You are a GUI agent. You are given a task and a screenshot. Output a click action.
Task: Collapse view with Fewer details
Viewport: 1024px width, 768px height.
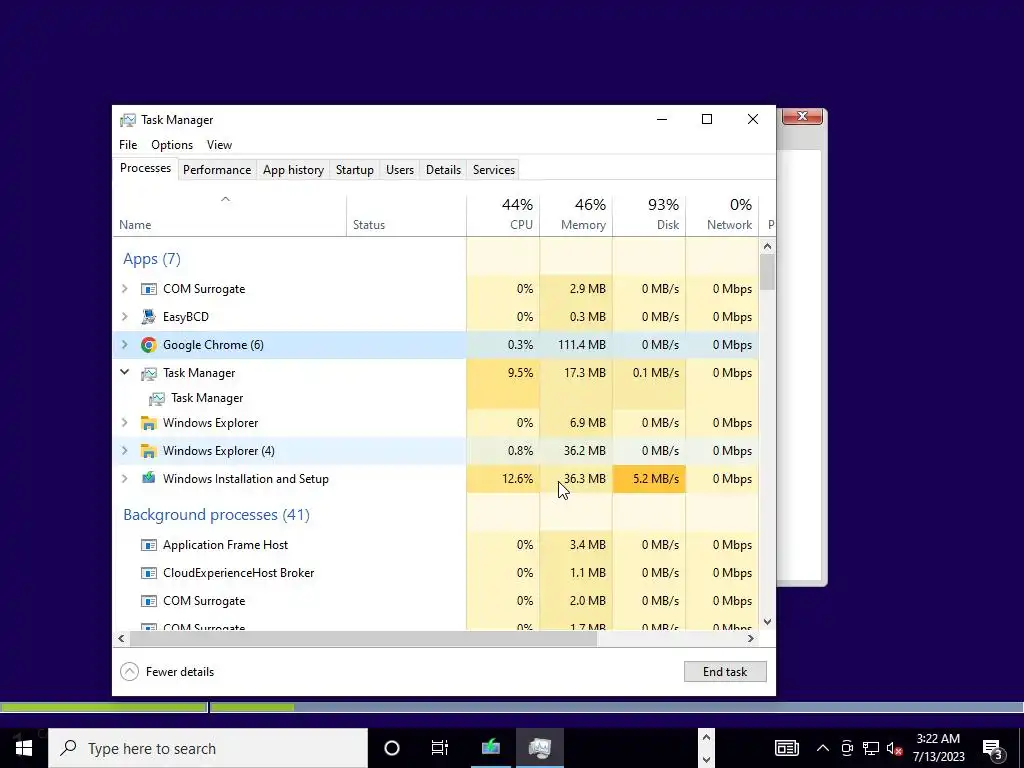[x=167, y=671]
